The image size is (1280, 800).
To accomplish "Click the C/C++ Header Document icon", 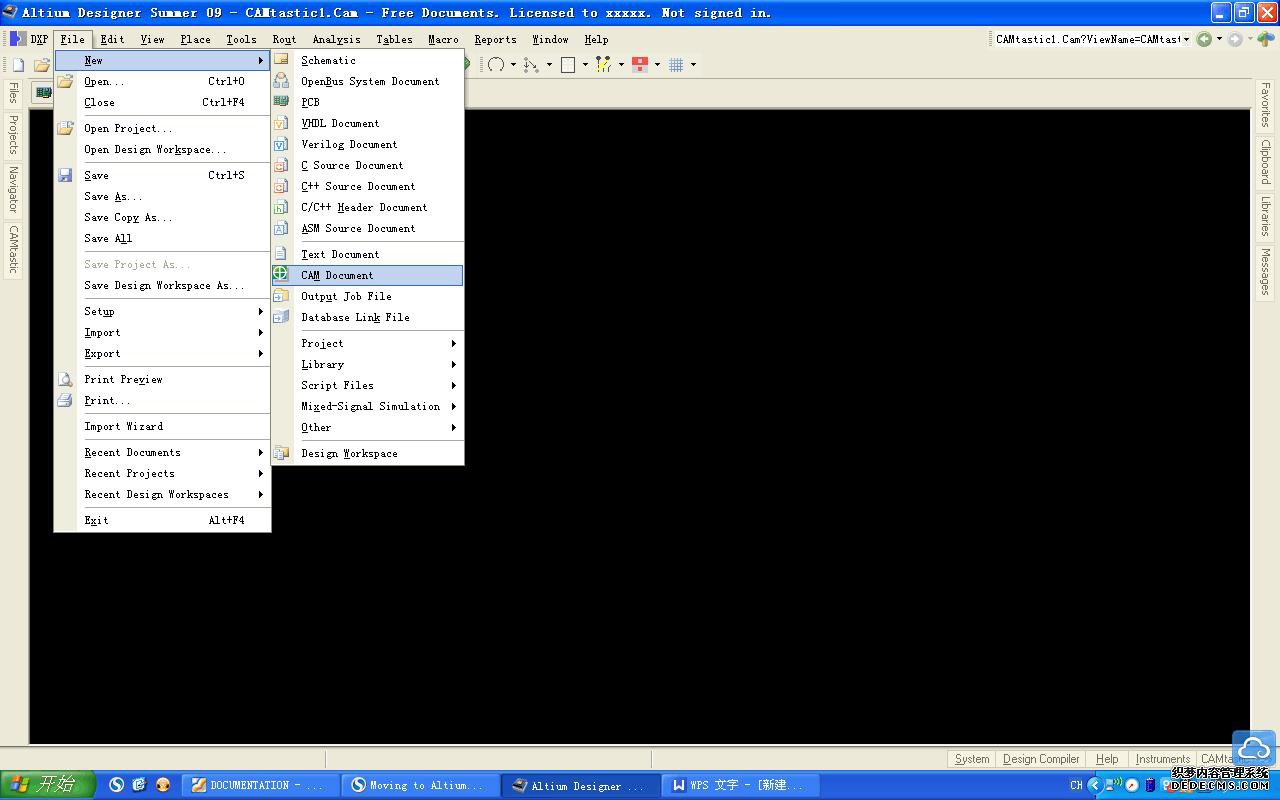I will point(281,207).
